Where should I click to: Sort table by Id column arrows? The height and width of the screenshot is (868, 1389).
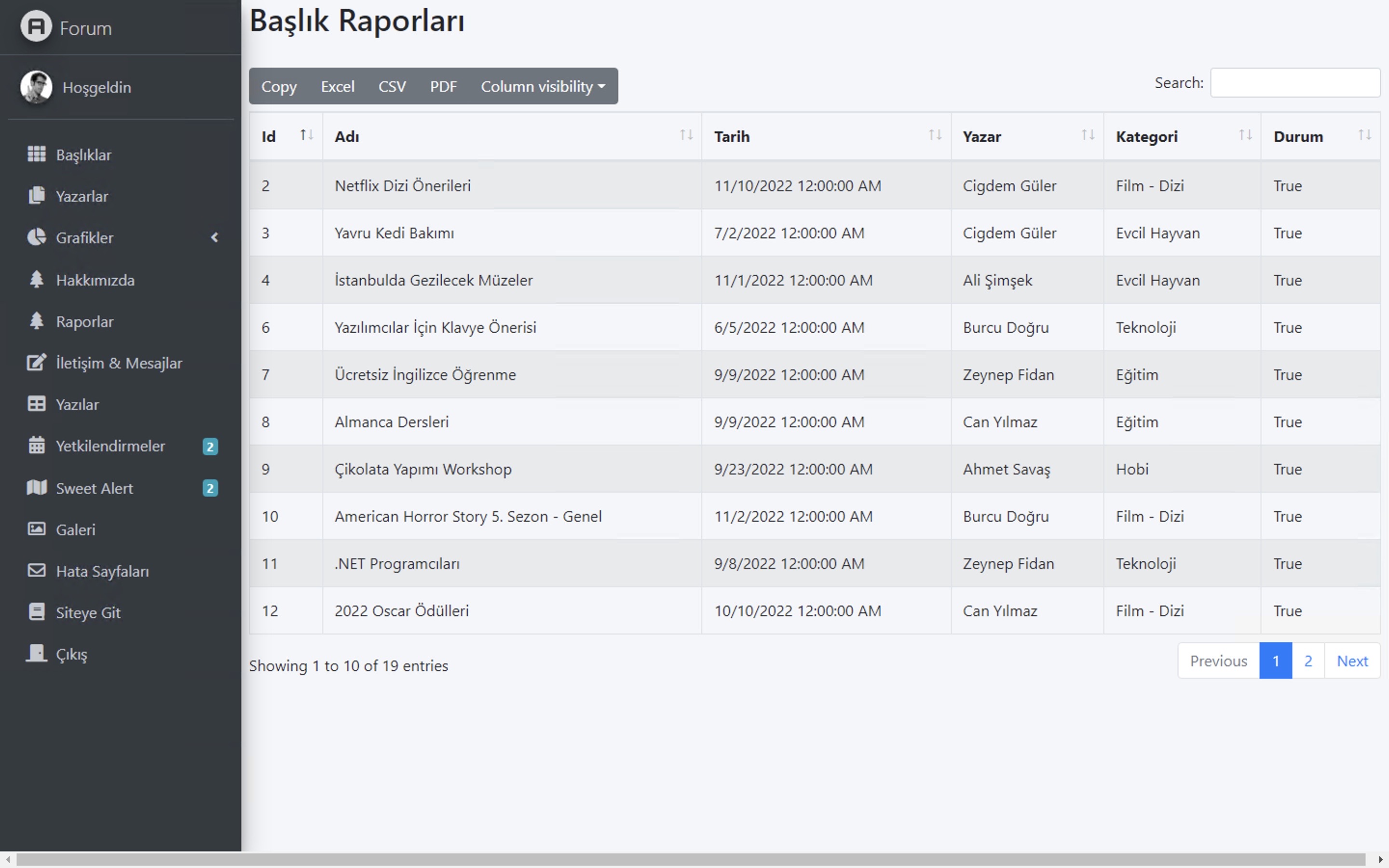pos(307,136)
